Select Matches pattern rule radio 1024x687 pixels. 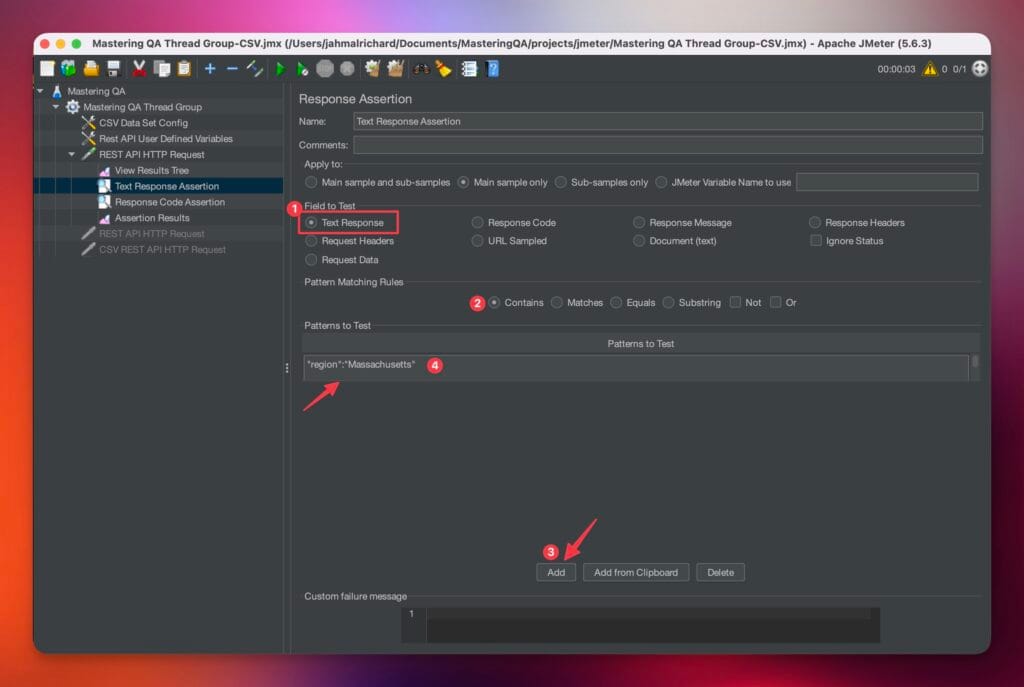[x=556, y=302]
